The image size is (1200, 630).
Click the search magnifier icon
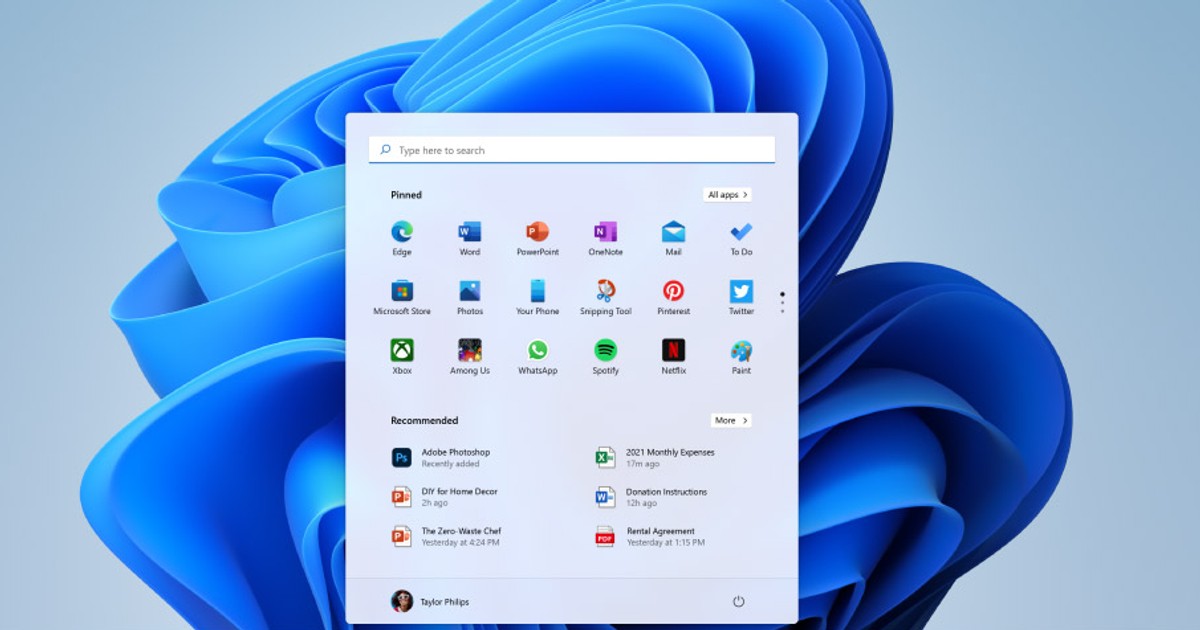(x=386, y=150)
